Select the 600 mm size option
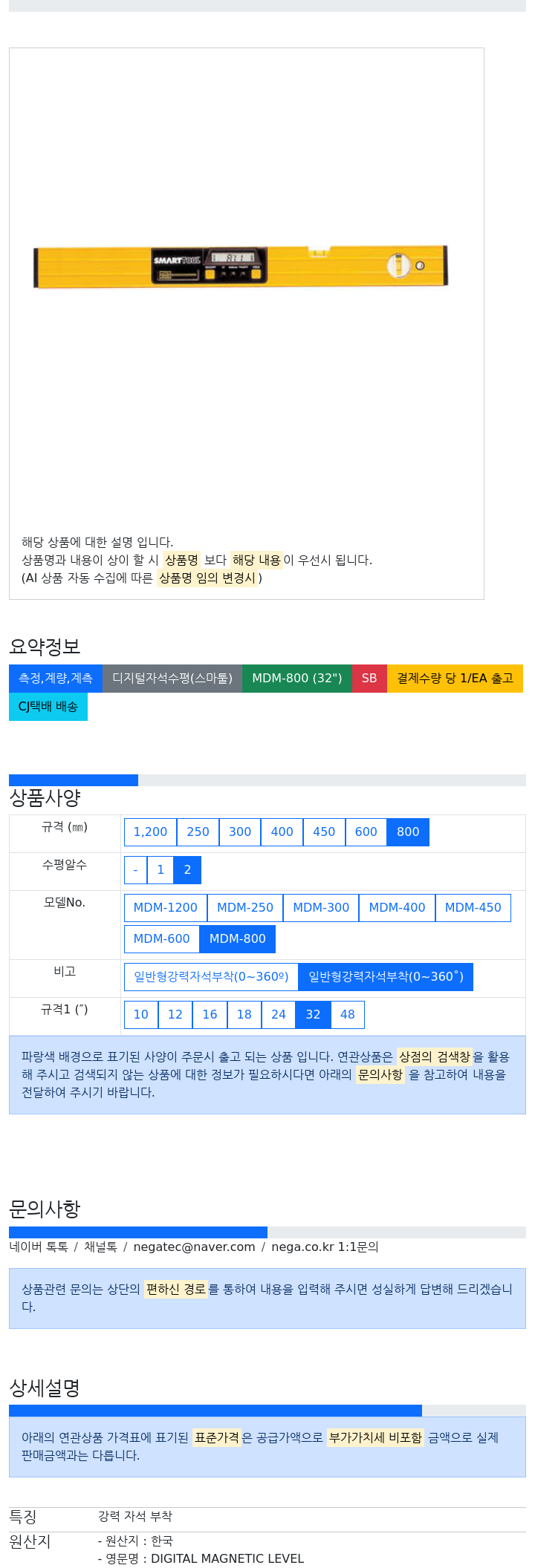Image resolution: width=535 pixels, height=1568 pixels. pos(366,832)
